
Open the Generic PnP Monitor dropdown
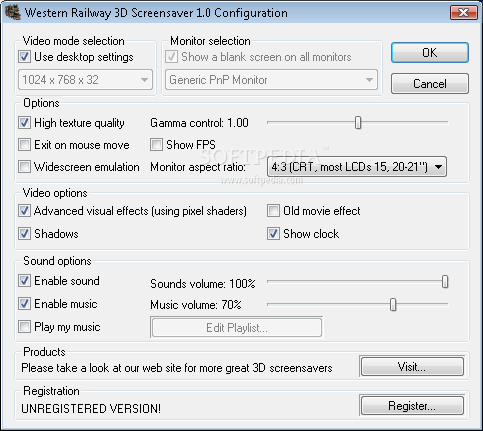[271, 80]
